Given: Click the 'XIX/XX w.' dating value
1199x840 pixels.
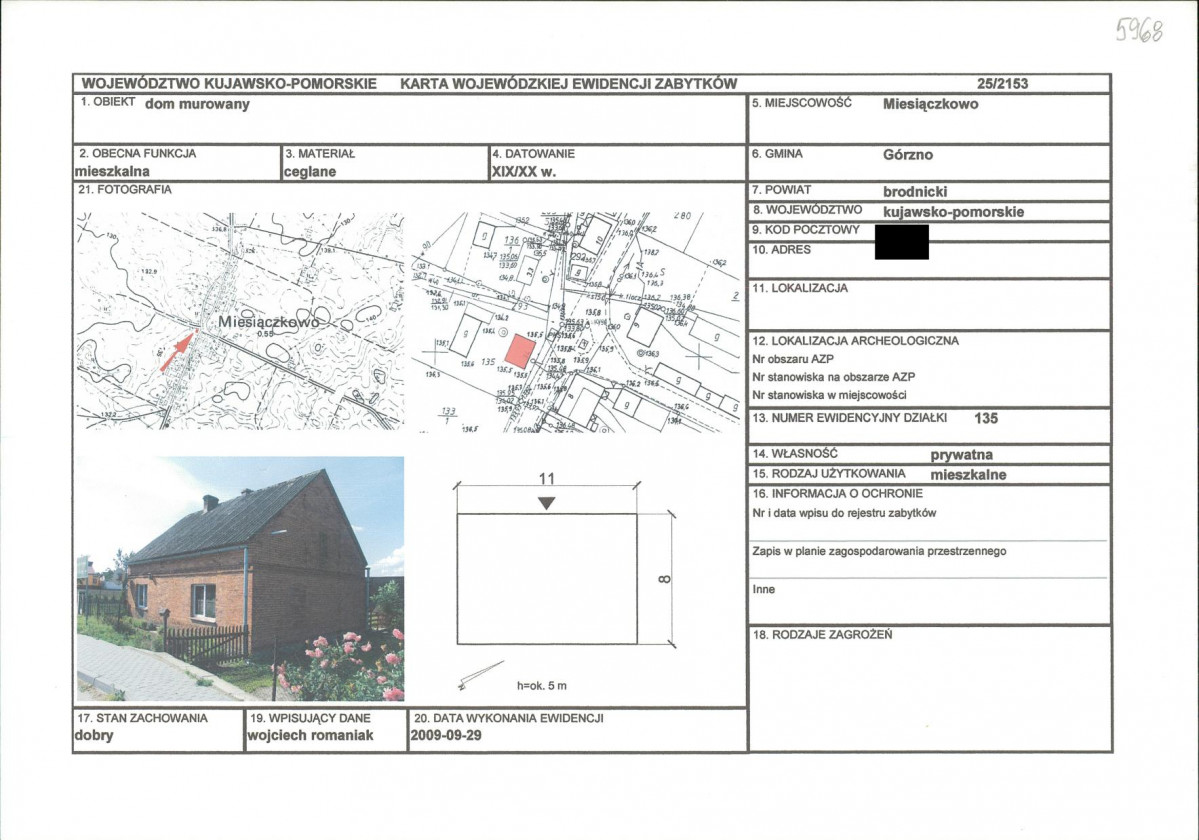Looking at the screenshot, I should tap(524, 171).
